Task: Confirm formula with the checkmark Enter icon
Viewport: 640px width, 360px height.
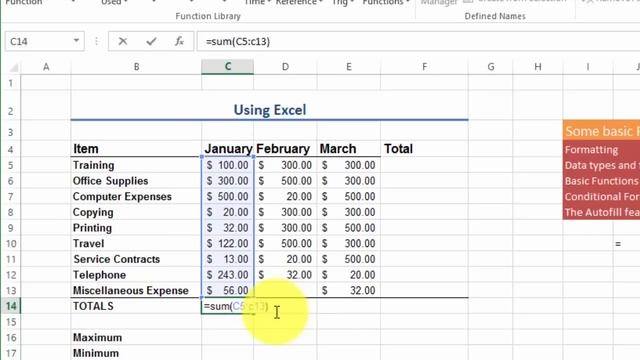Action: click(151, 41)
